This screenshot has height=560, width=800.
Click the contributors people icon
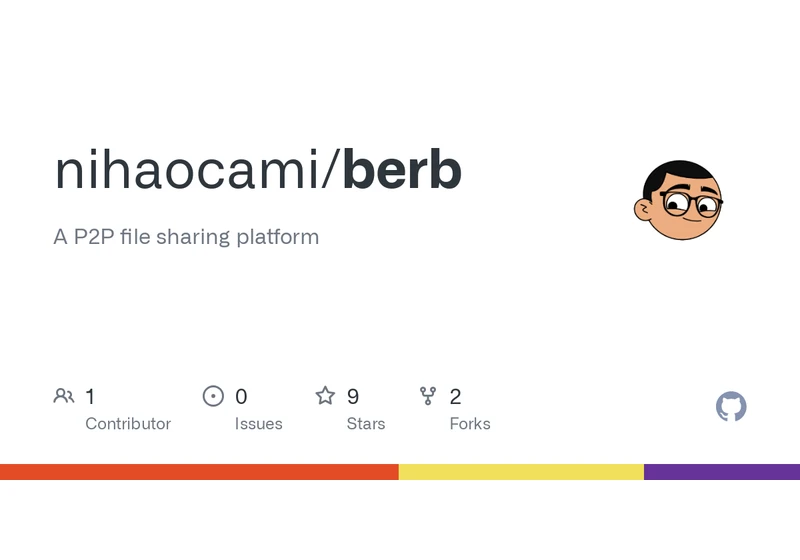[x=64, y=396]
